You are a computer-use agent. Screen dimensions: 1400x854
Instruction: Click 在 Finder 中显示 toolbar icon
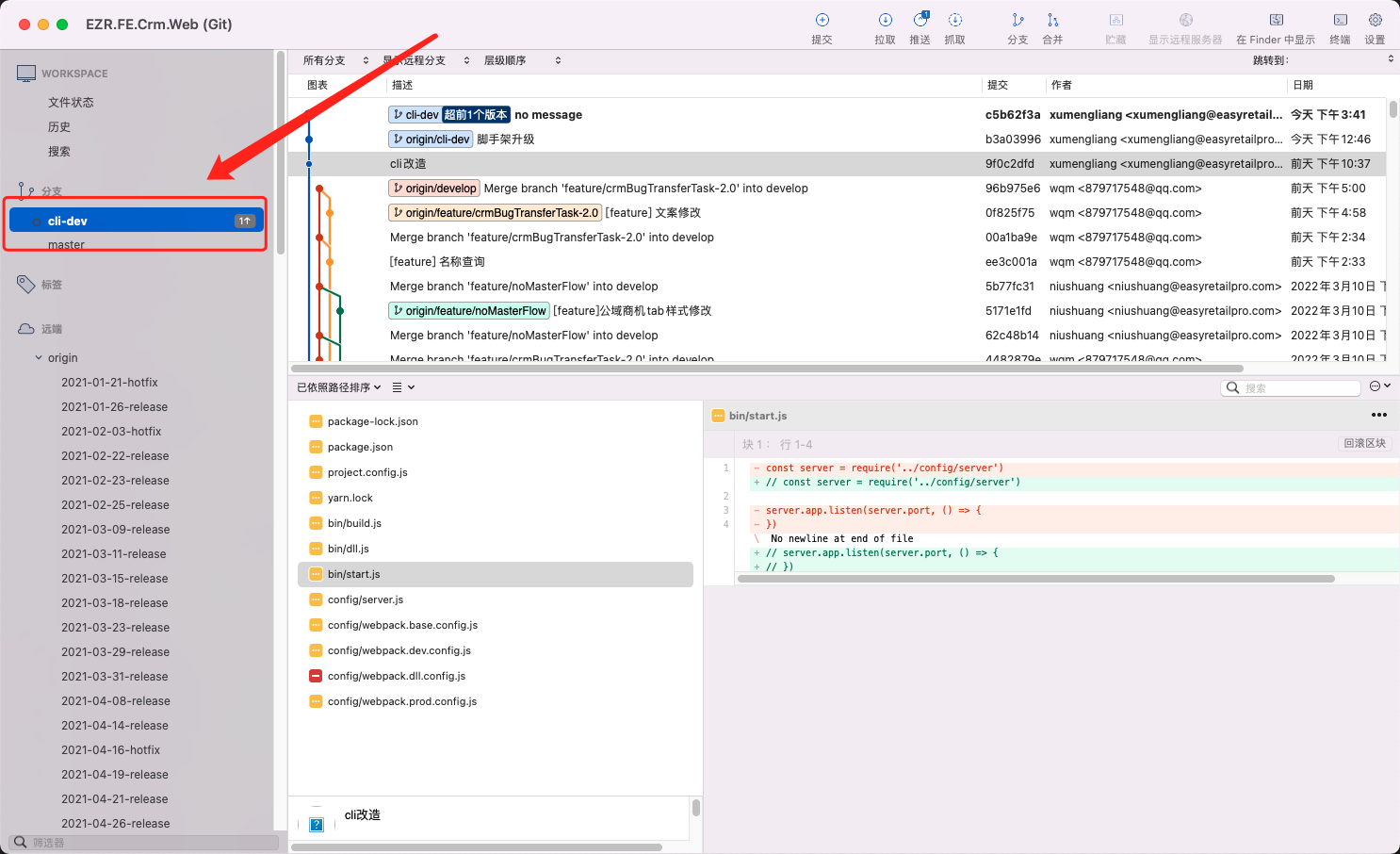click(1276, 21)
